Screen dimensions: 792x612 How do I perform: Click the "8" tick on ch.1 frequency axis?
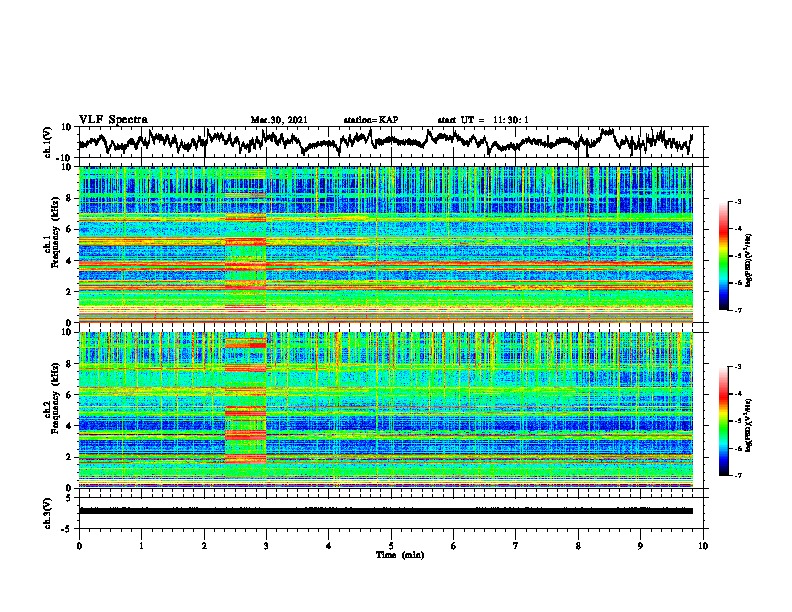click(69, 198)
